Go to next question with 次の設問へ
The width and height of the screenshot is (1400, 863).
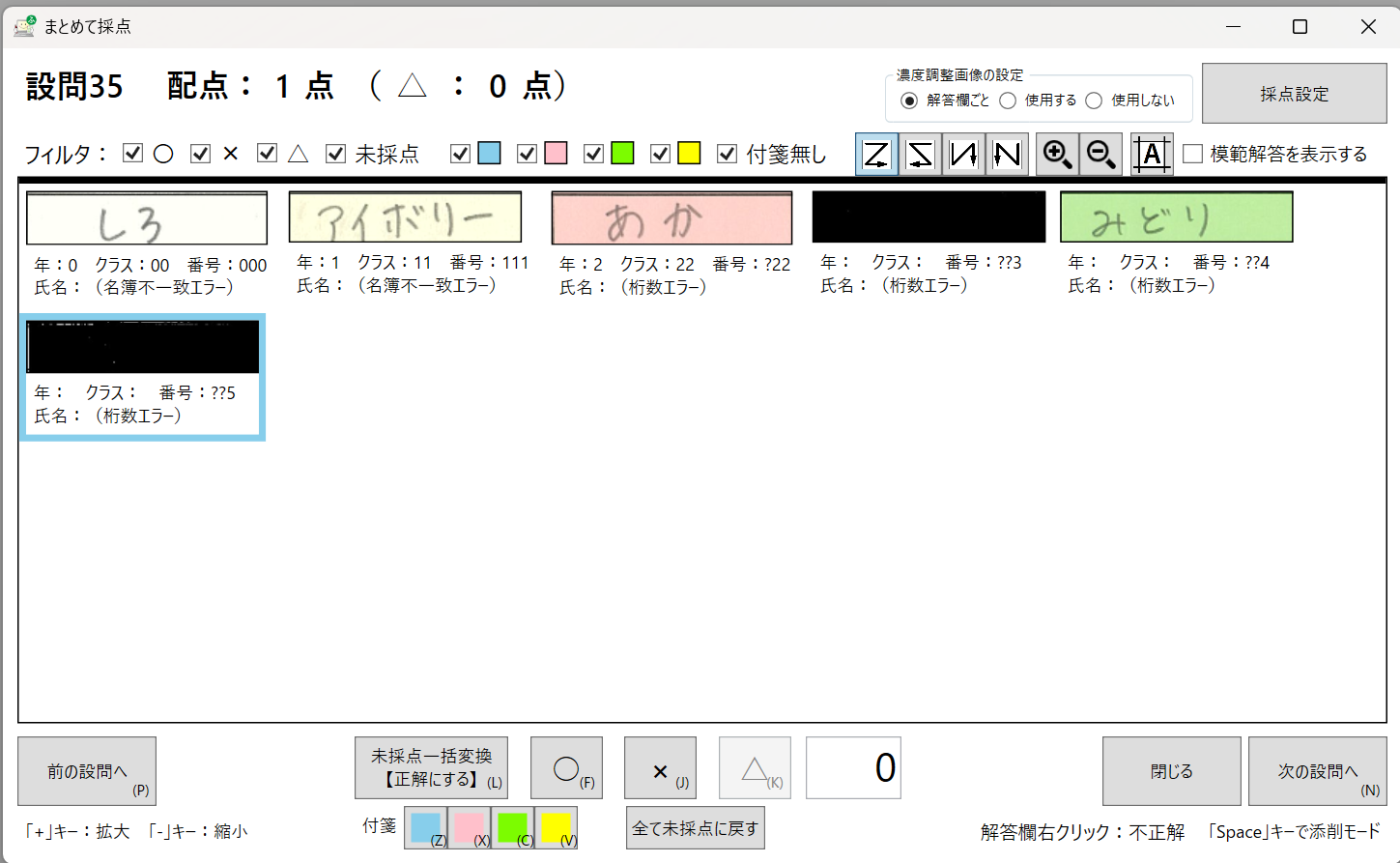1317,771
